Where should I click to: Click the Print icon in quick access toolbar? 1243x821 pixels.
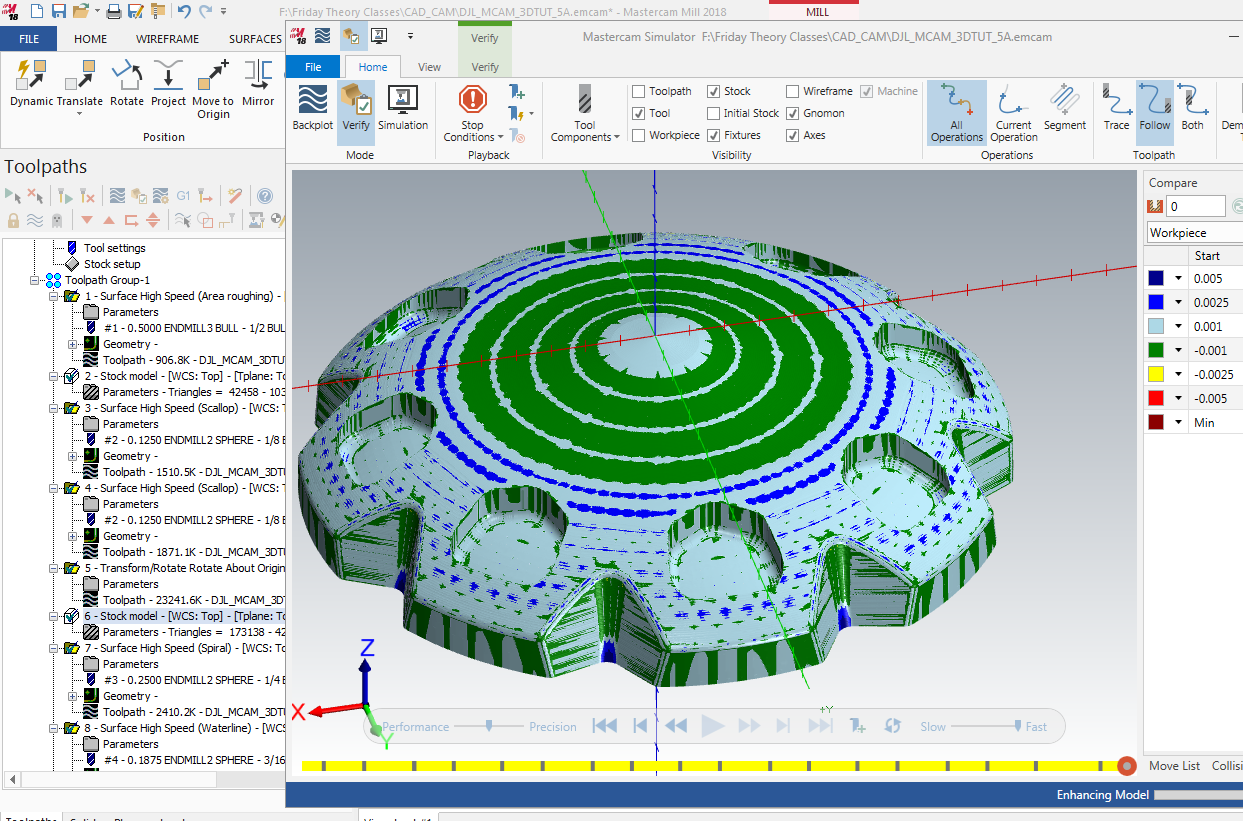click(114, 12)
